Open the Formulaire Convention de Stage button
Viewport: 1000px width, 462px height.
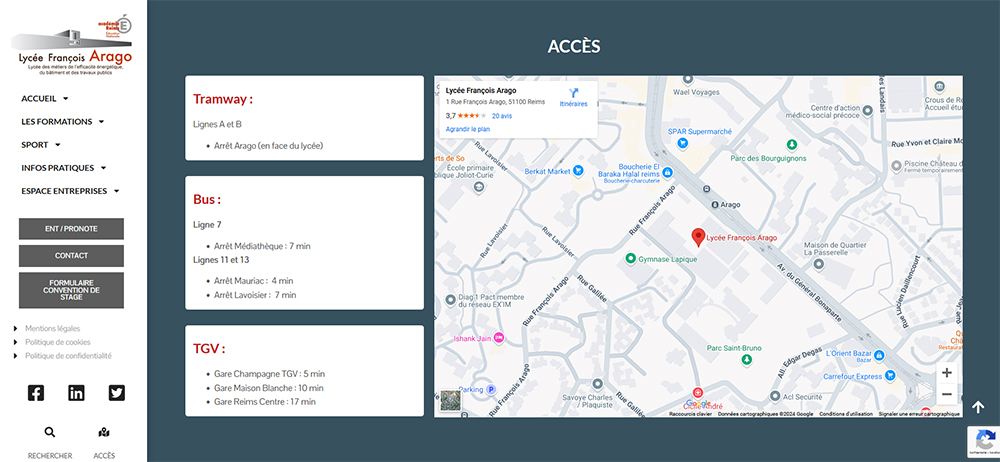71,290
